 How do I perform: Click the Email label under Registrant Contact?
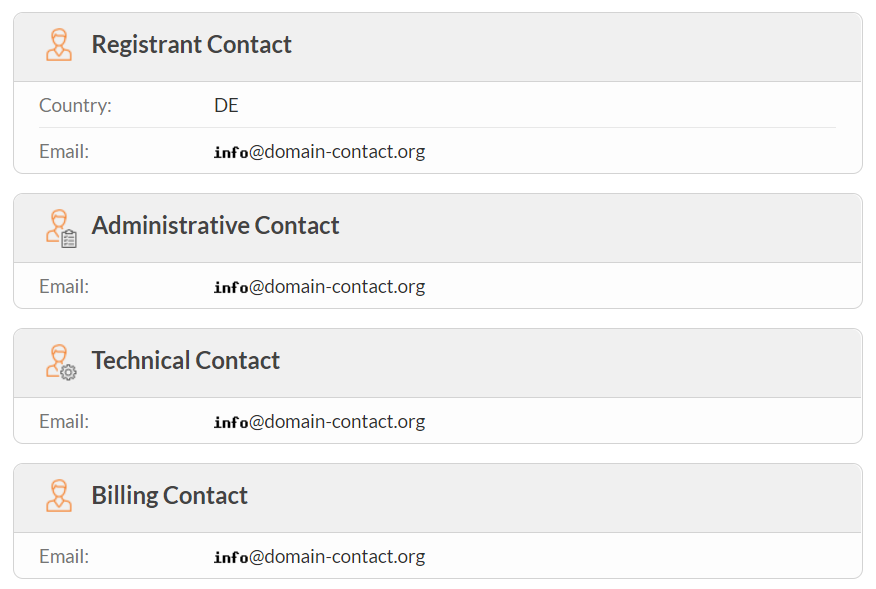[64, 152]
